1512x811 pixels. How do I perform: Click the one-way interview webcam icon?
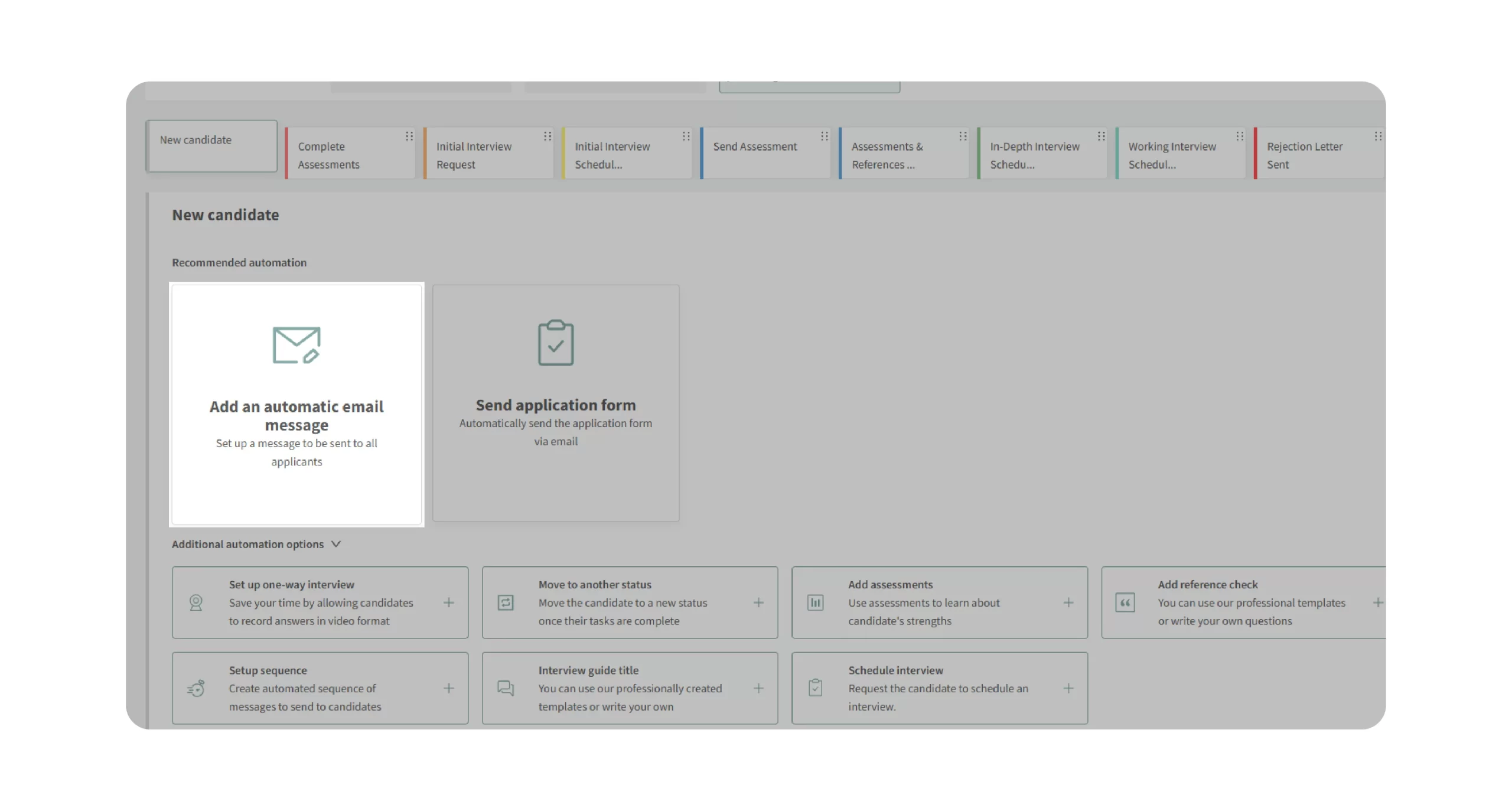coord(196,602)
